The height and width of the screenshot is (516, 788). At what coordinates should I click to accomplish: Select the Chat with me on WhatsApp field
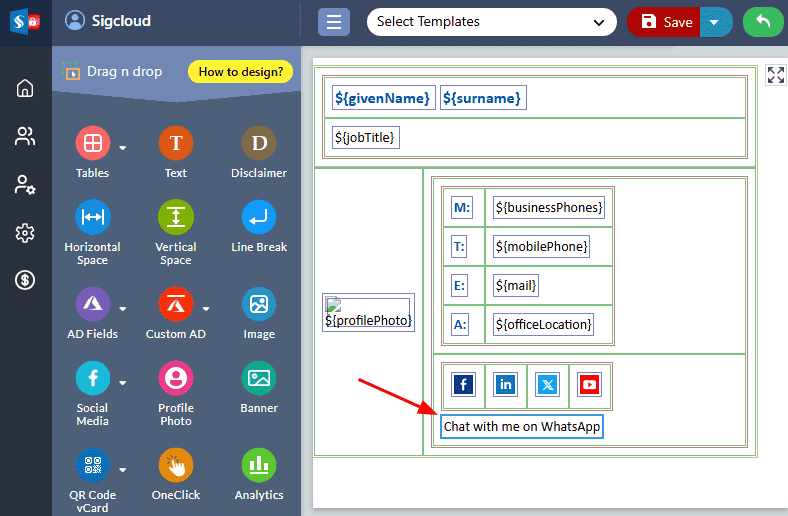[522, 427]
